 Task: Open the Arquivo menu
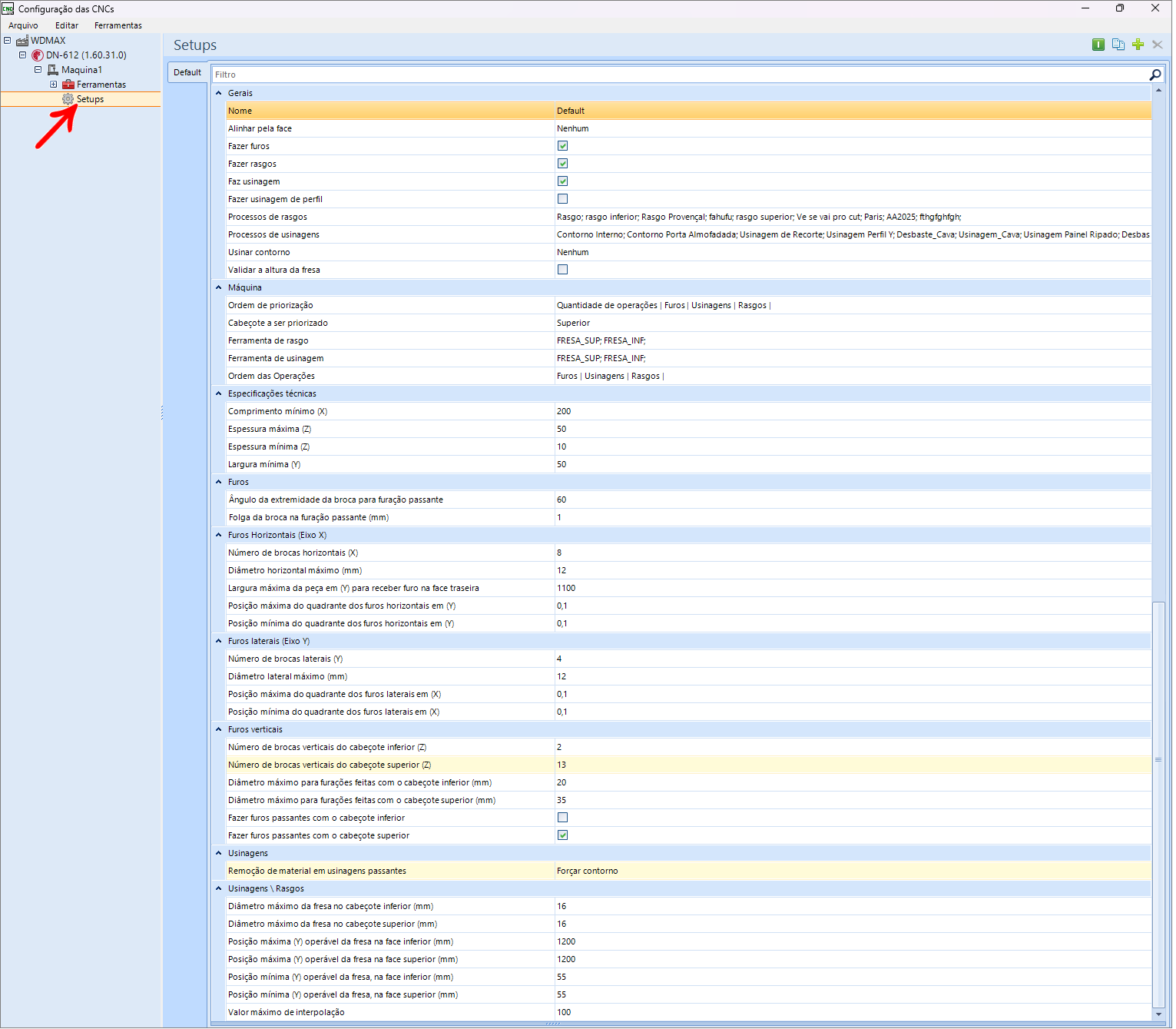[23, 25]
